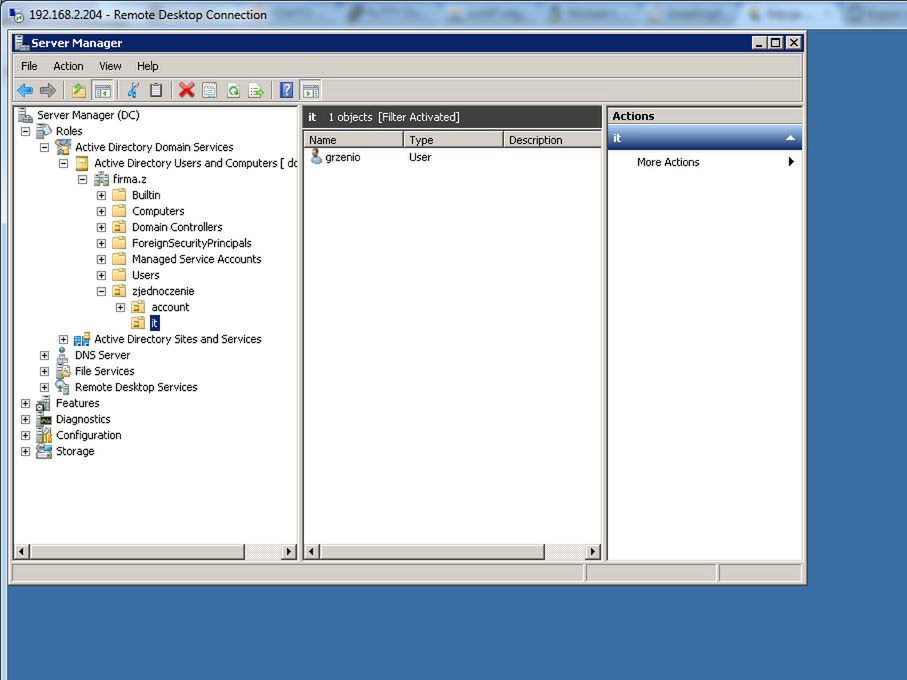Open the View menu

(110, 66)
